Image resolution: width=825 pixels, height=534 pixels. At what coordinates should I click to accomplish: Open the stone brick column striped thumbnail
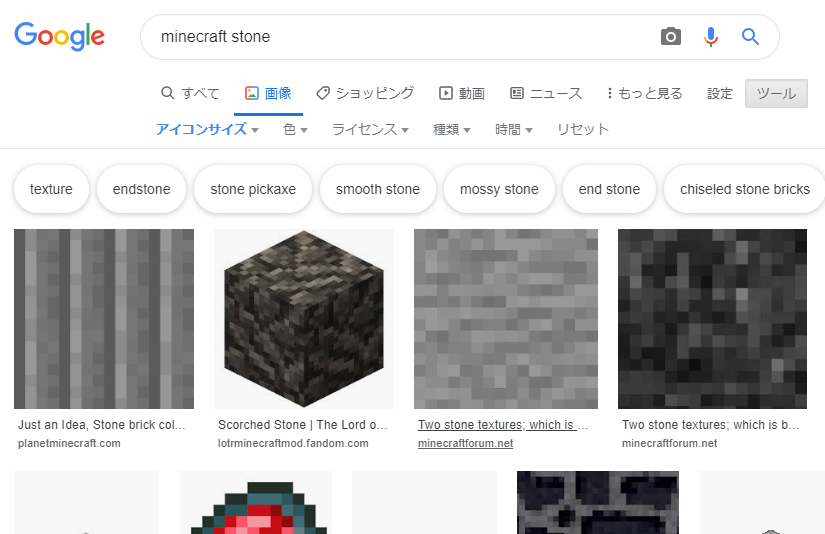tap(104, 319)
